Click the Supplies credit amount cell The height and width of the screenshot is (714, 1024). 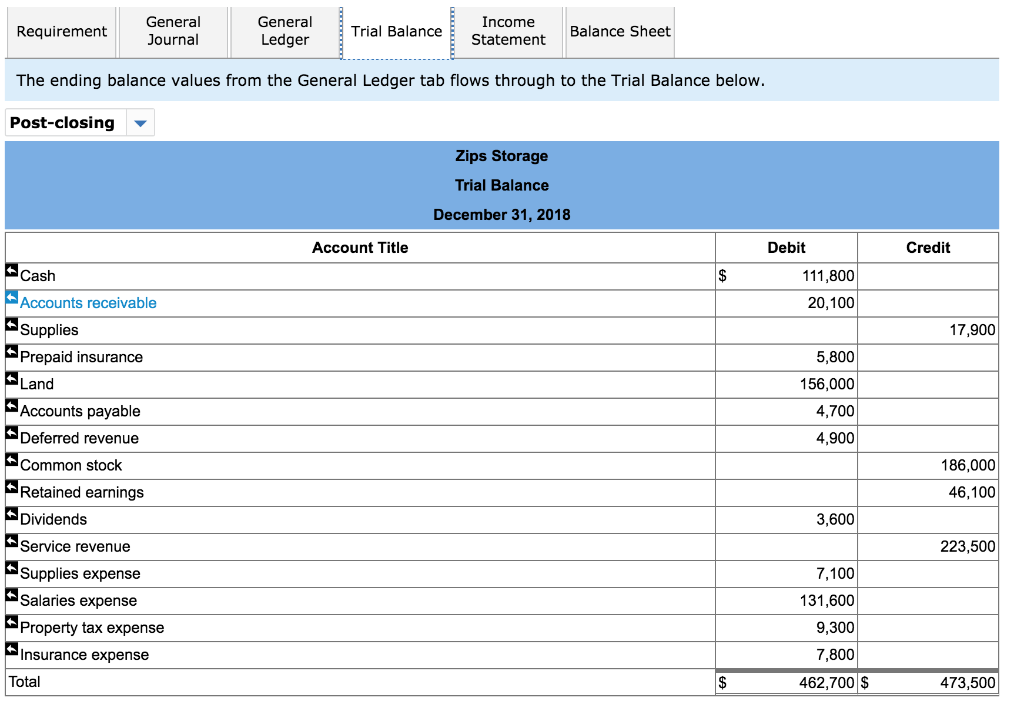click(x=927, y=329)
